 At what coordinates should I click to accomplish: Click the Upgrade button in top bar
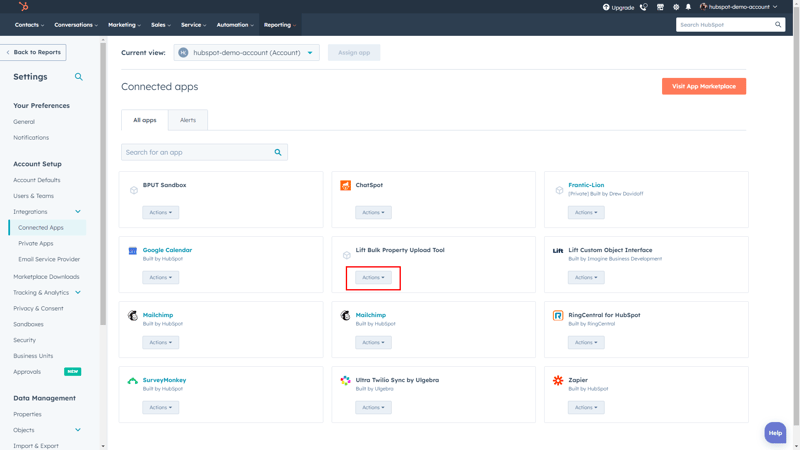[x=618, y=7]
